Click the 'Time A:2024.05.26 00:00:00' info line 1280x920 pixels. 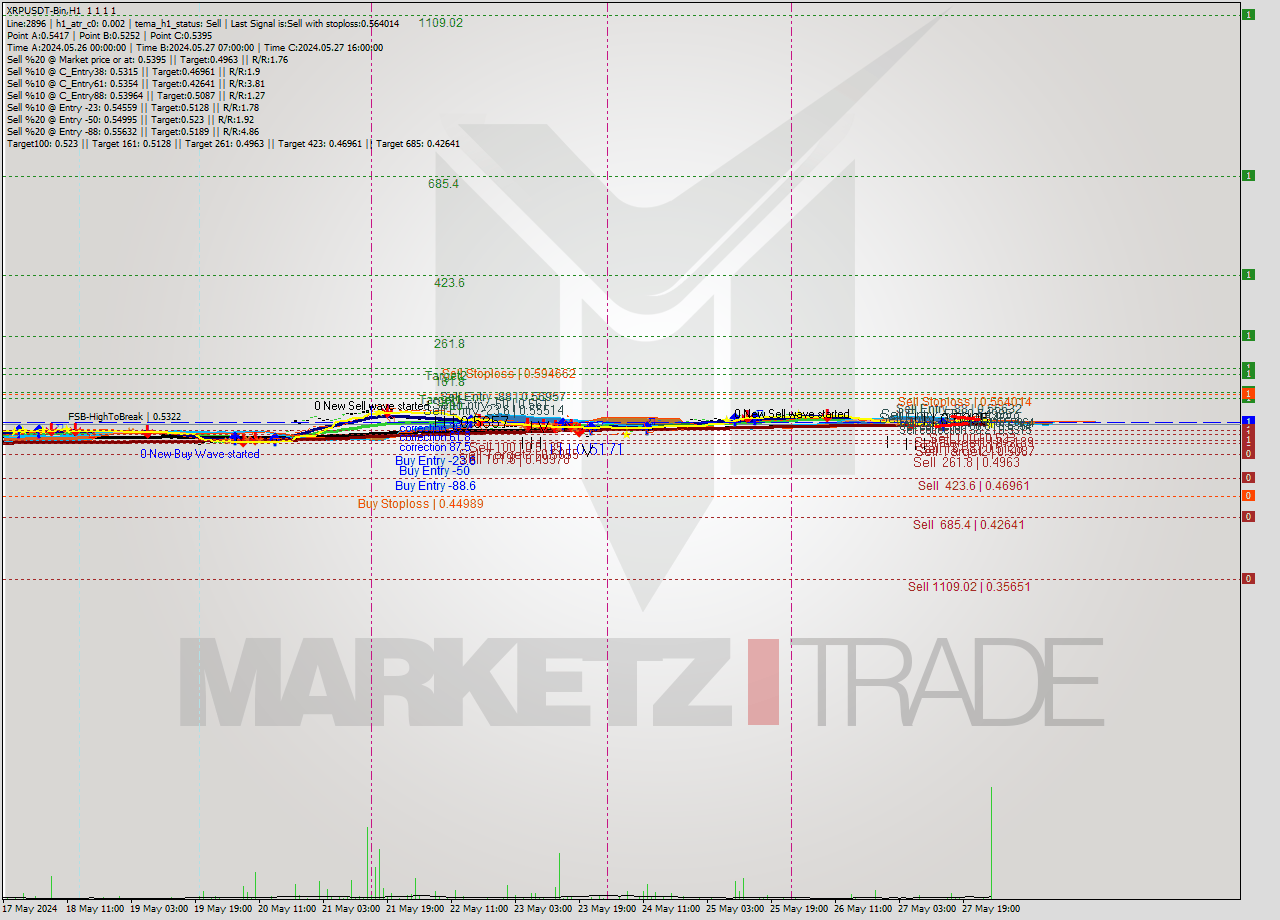pyautogui.click(x=195, y=47)
